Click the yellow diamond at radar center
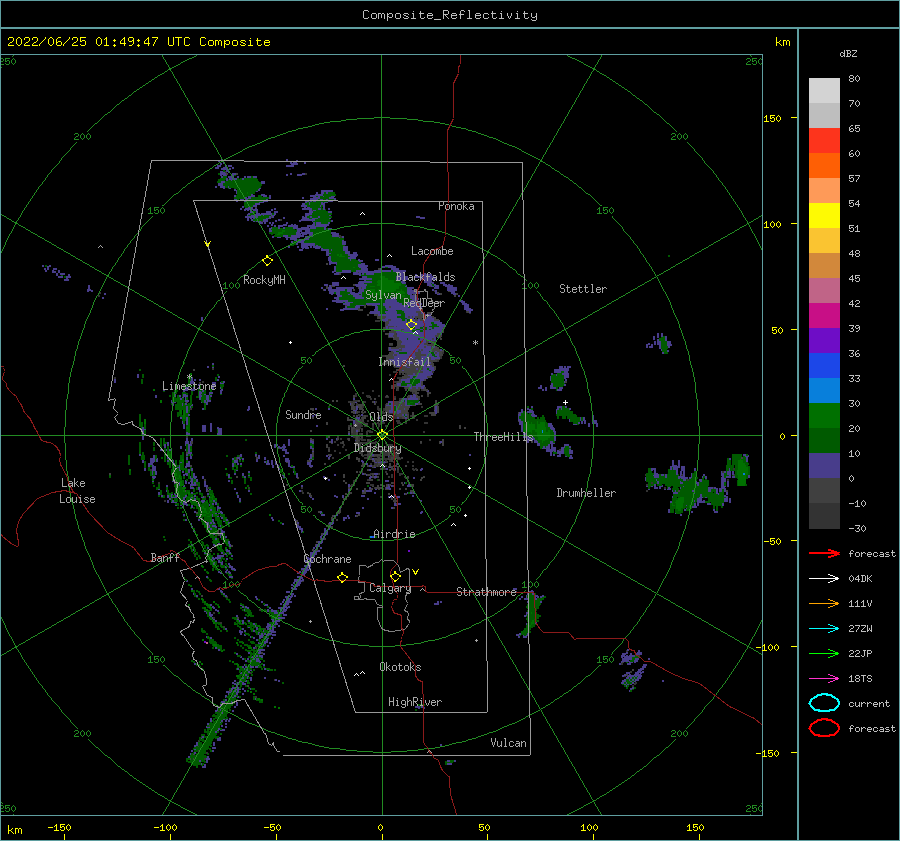 382,435
